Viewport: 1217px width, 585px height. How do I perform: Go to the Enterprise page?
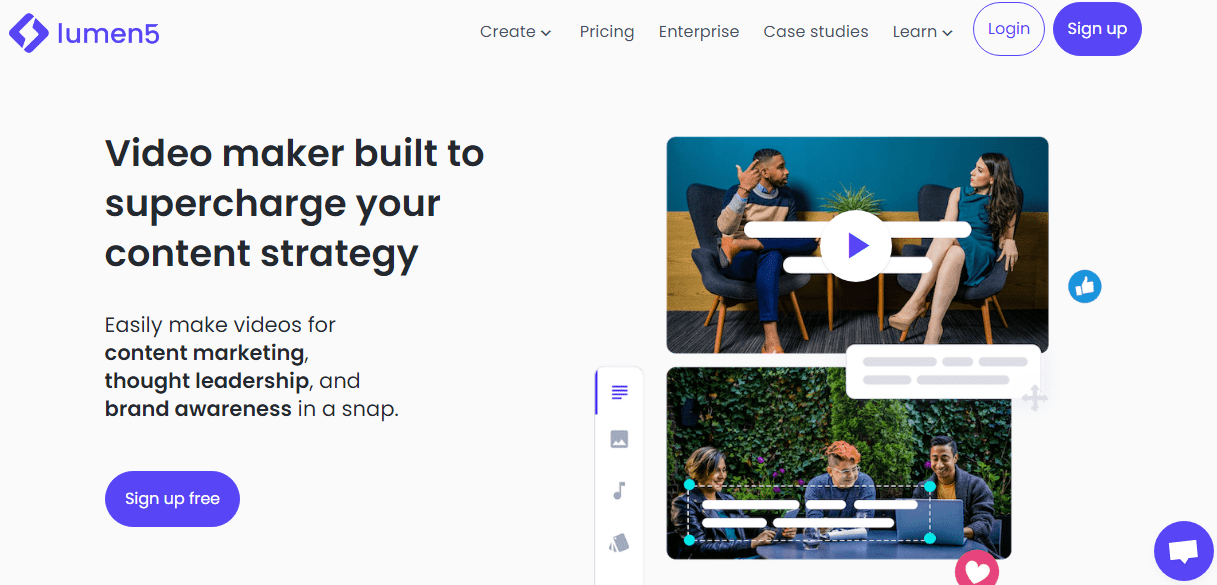click(x=699, y=32)
